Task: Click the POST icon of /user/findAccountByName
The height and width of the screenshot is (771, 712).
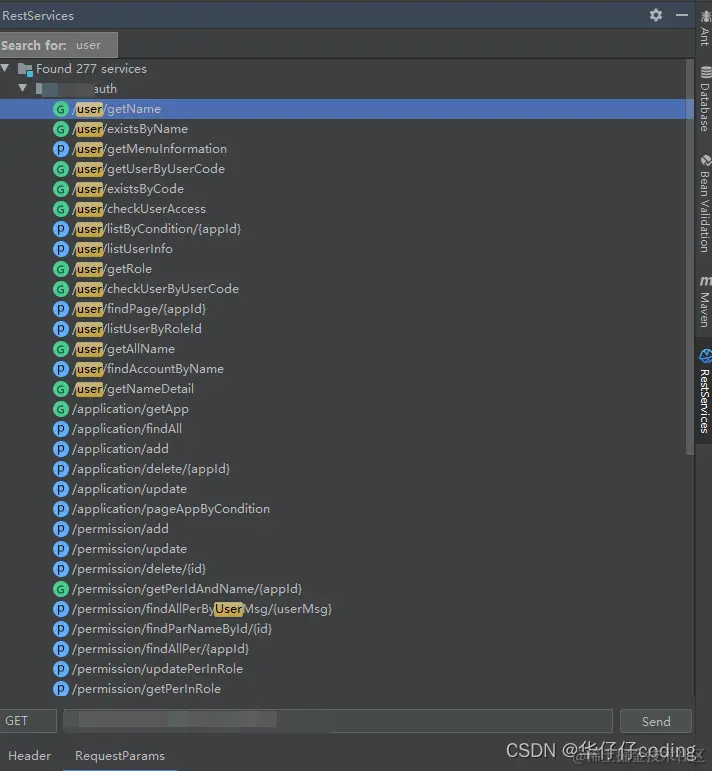Action: pyautogui.click(x=60, y=369)
